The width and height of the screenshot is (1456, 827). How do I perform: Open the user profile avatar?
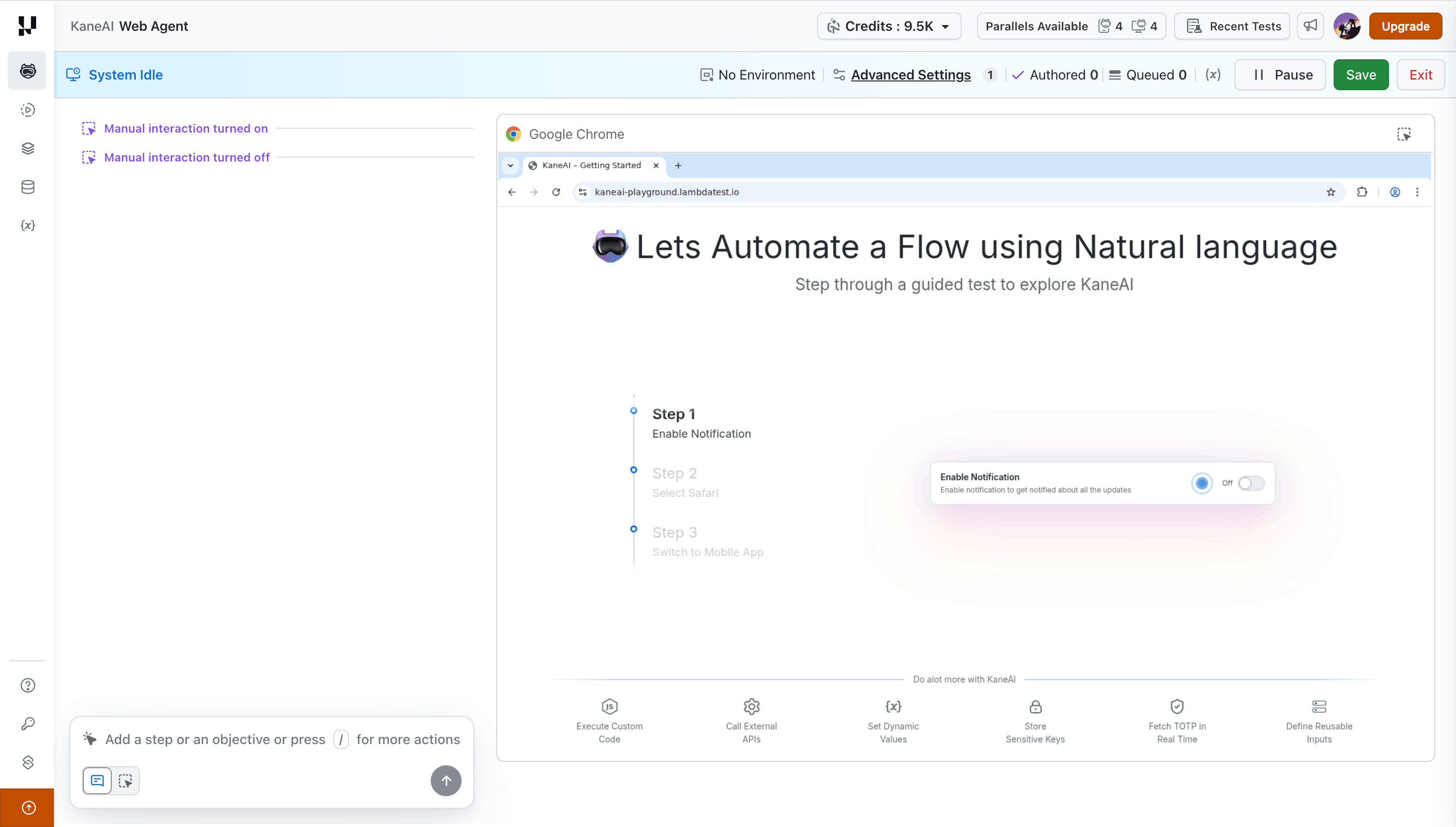pyautogui.click(x=1347, y=26)
